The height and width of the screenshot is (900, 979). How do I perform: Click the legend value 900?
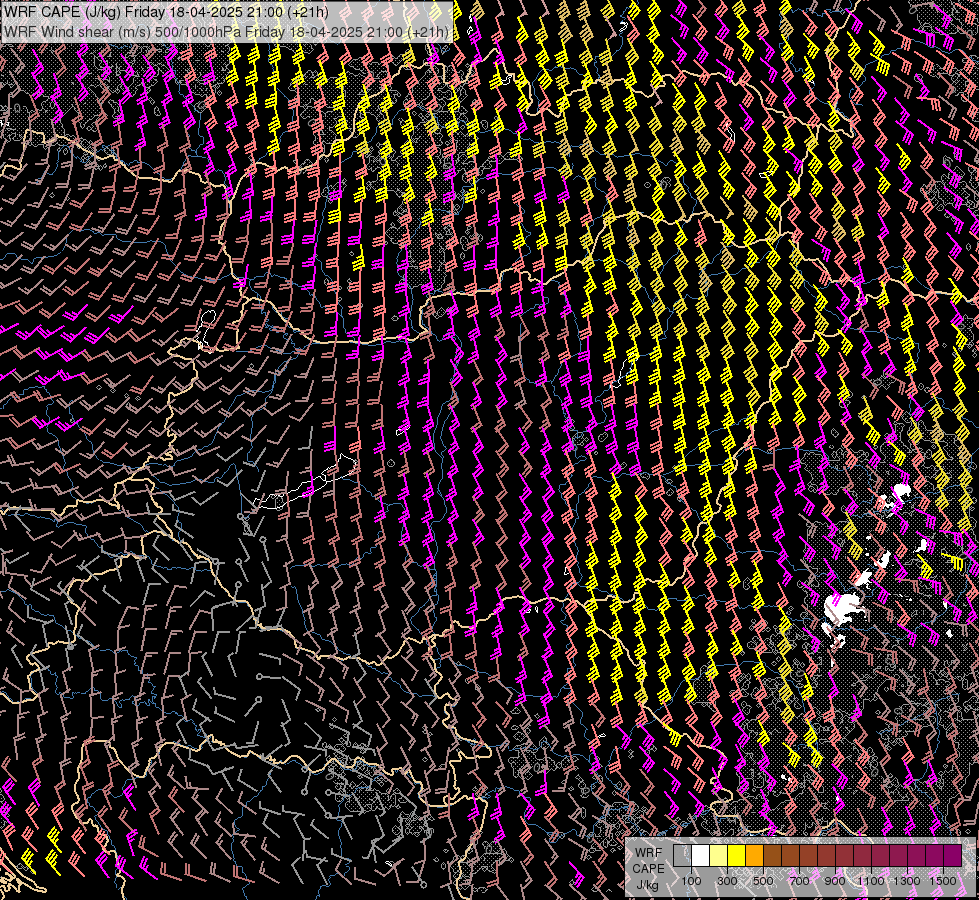tap(835, 881)
